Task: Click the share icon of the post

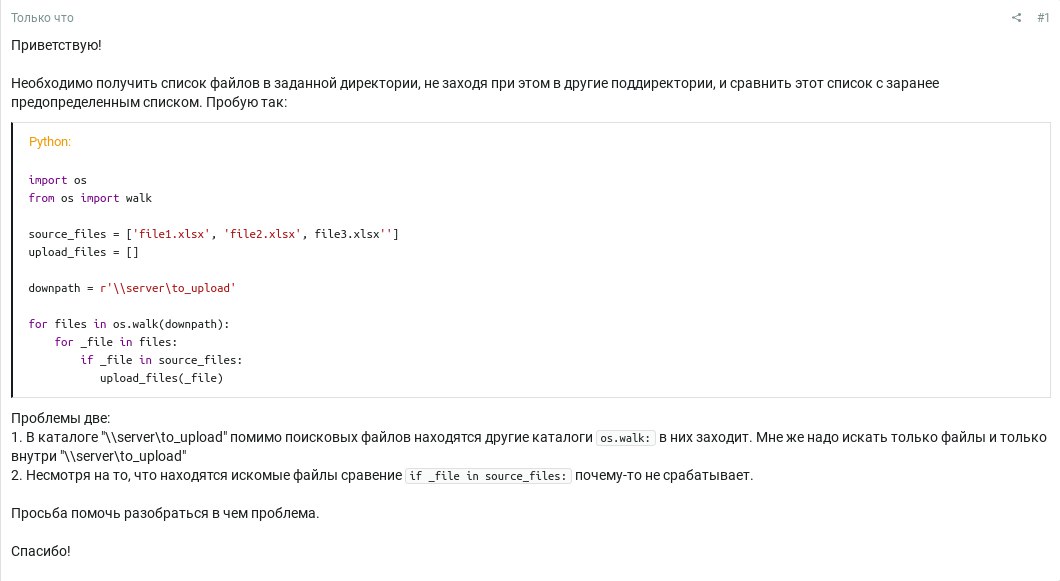Action: point(1016,18)
